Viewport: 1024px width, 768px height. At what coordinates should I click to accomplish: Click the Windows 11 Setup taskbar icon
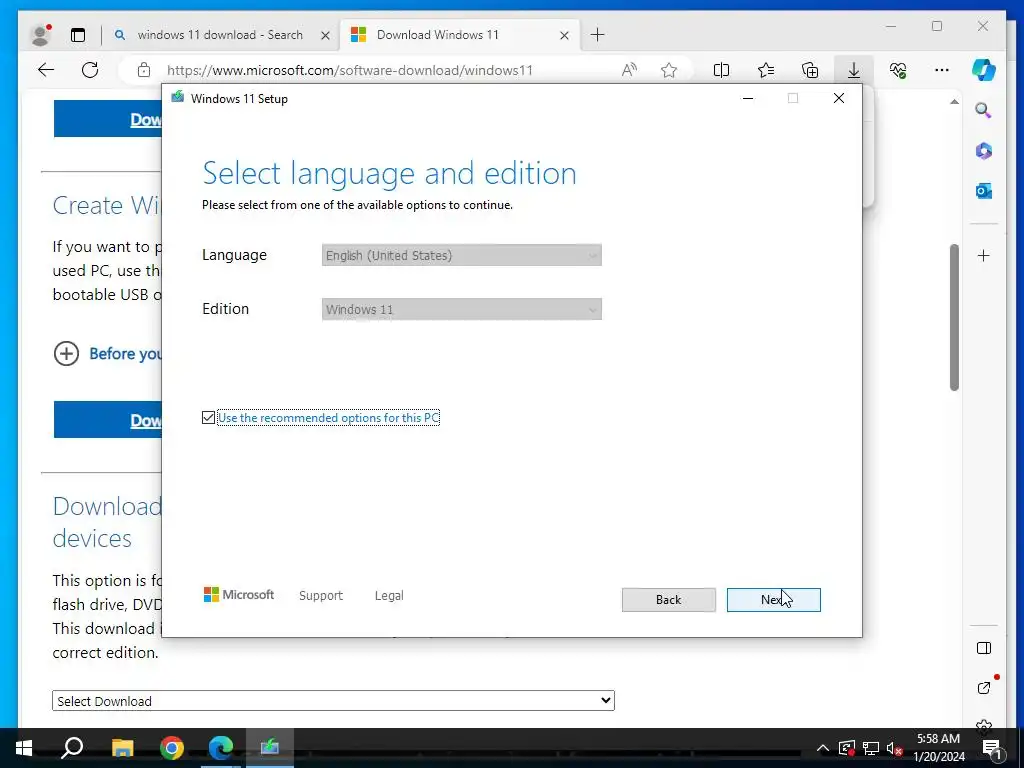tap(270, 748)
